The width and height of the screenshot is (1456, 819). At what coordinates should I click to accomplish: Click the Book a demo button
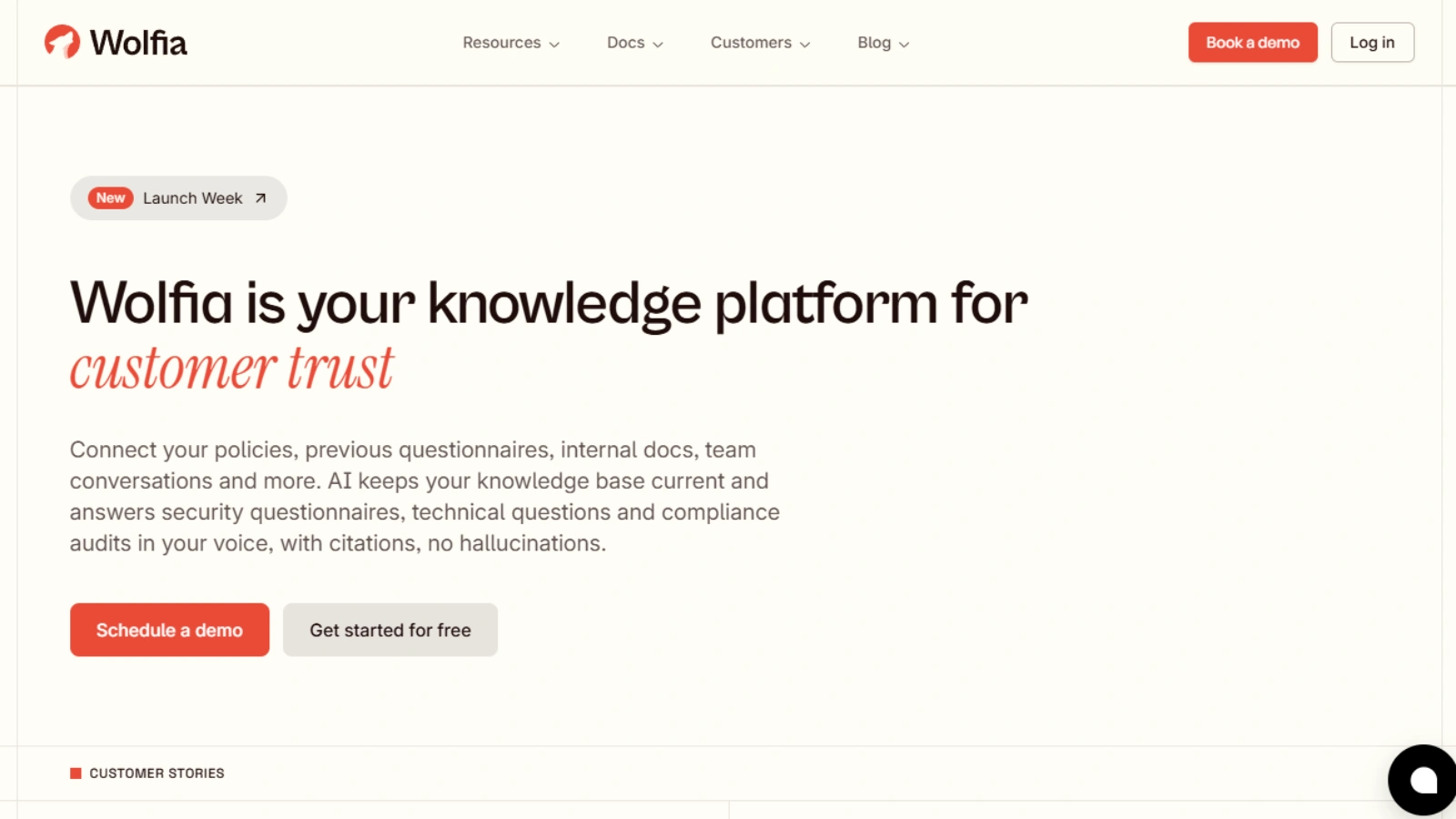coord(1252,43)
